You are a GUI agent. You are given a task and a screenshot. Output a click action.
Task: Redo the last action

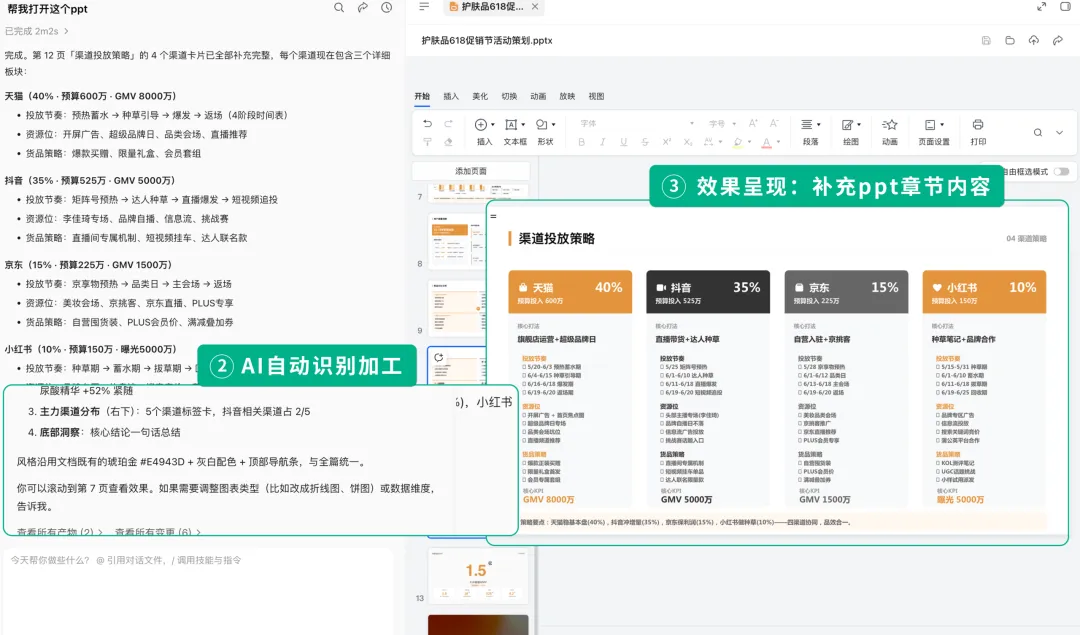(x=448, y=123)
